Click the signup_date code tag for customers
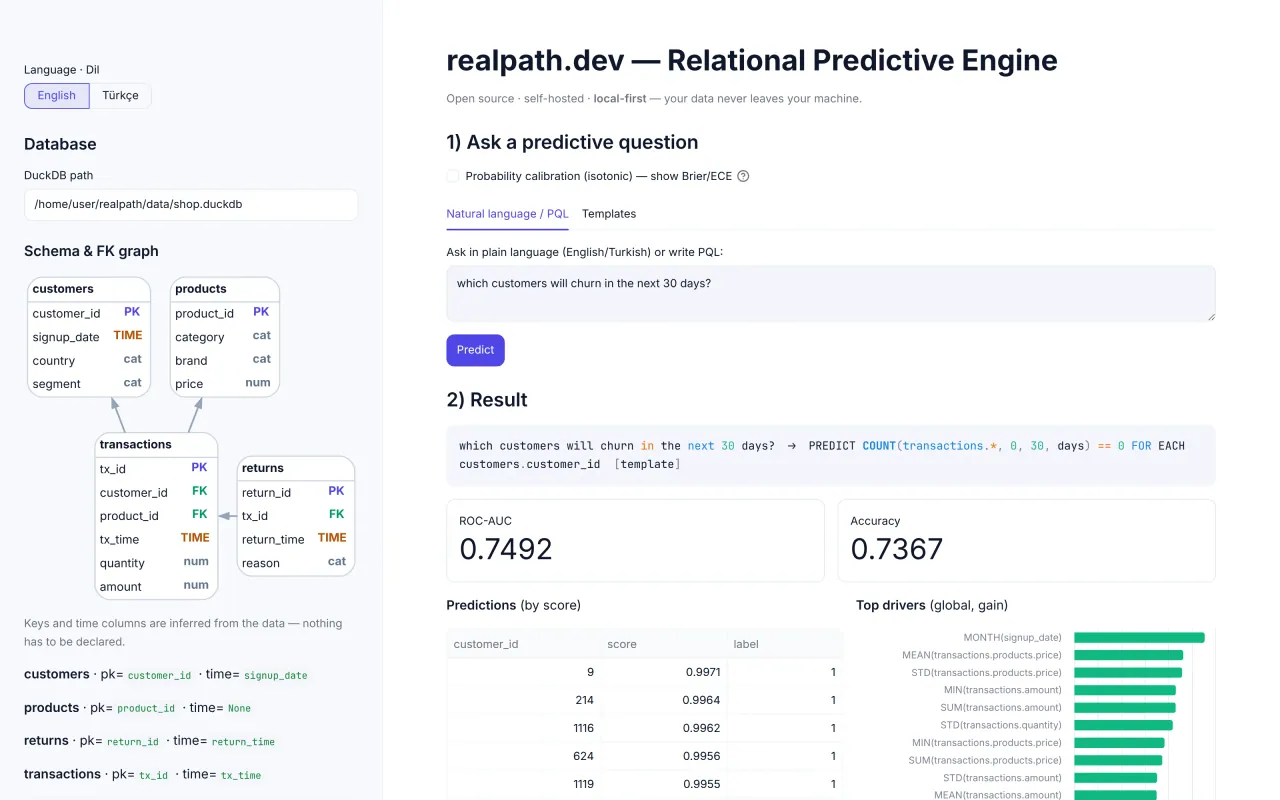 click(x=275, y=675)
